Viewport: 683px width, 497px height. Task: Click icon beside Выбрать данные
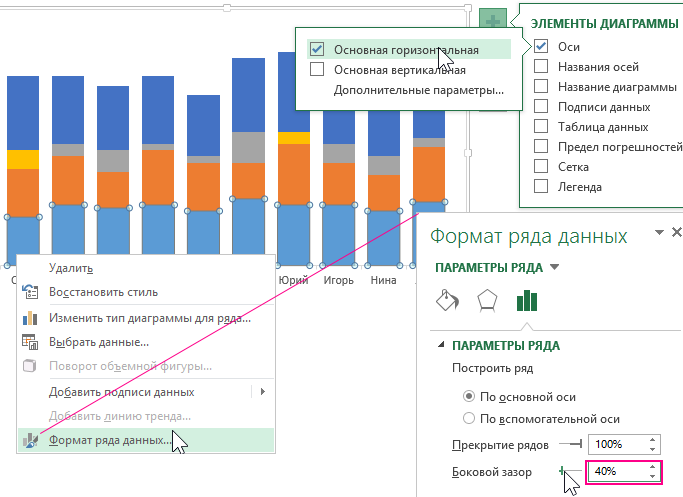pyautogui.click(x=30, y=342)
